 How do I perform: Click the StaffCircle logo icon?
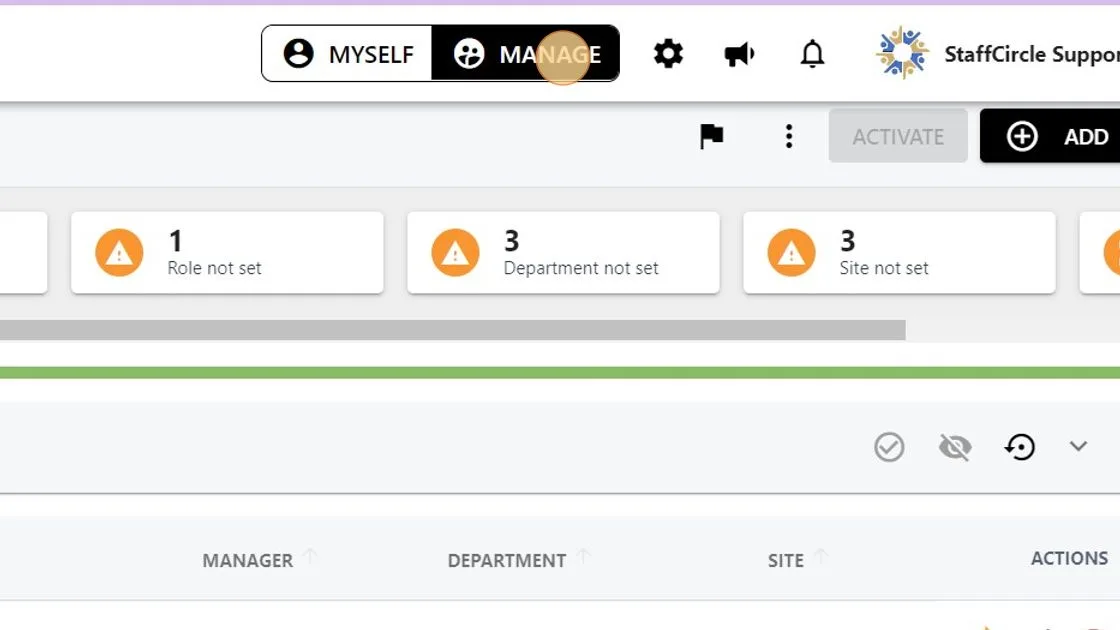902,53
